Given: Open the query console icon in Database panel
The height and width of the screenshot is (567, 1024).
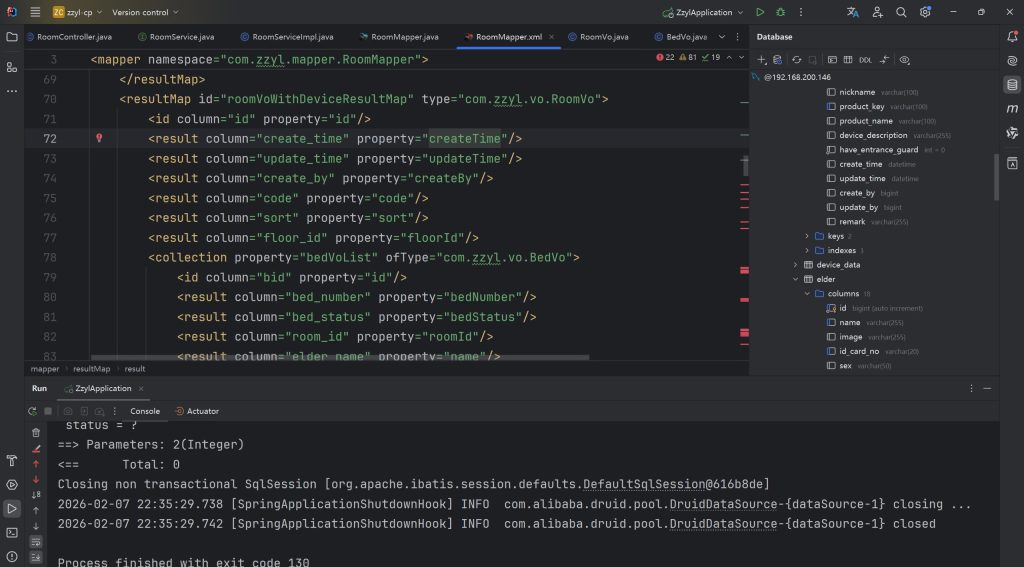Looking at the screenshot, I should [832, 59].
